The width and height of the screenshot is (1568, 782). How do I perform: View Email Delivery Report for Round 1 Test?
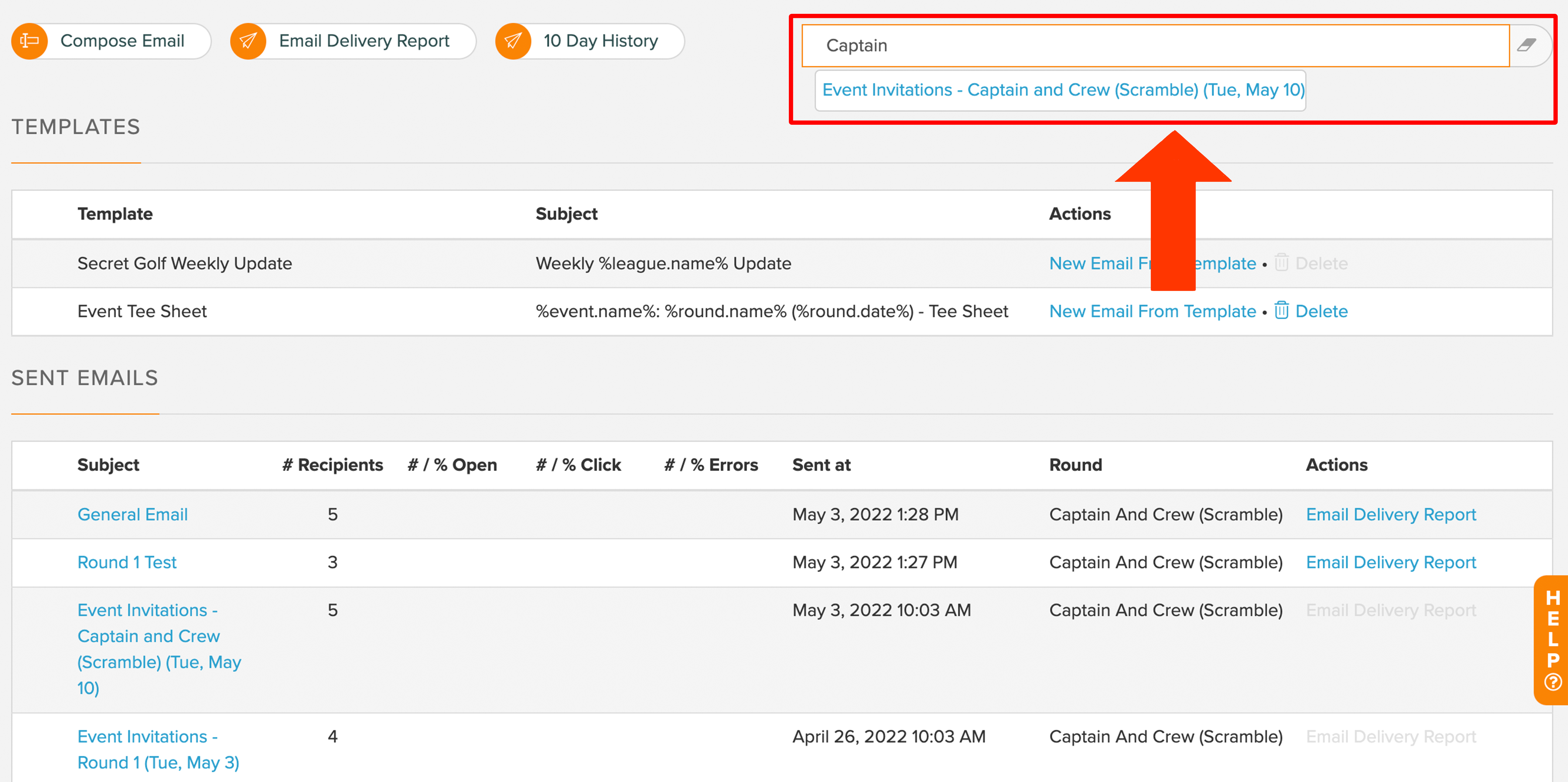1391,562
